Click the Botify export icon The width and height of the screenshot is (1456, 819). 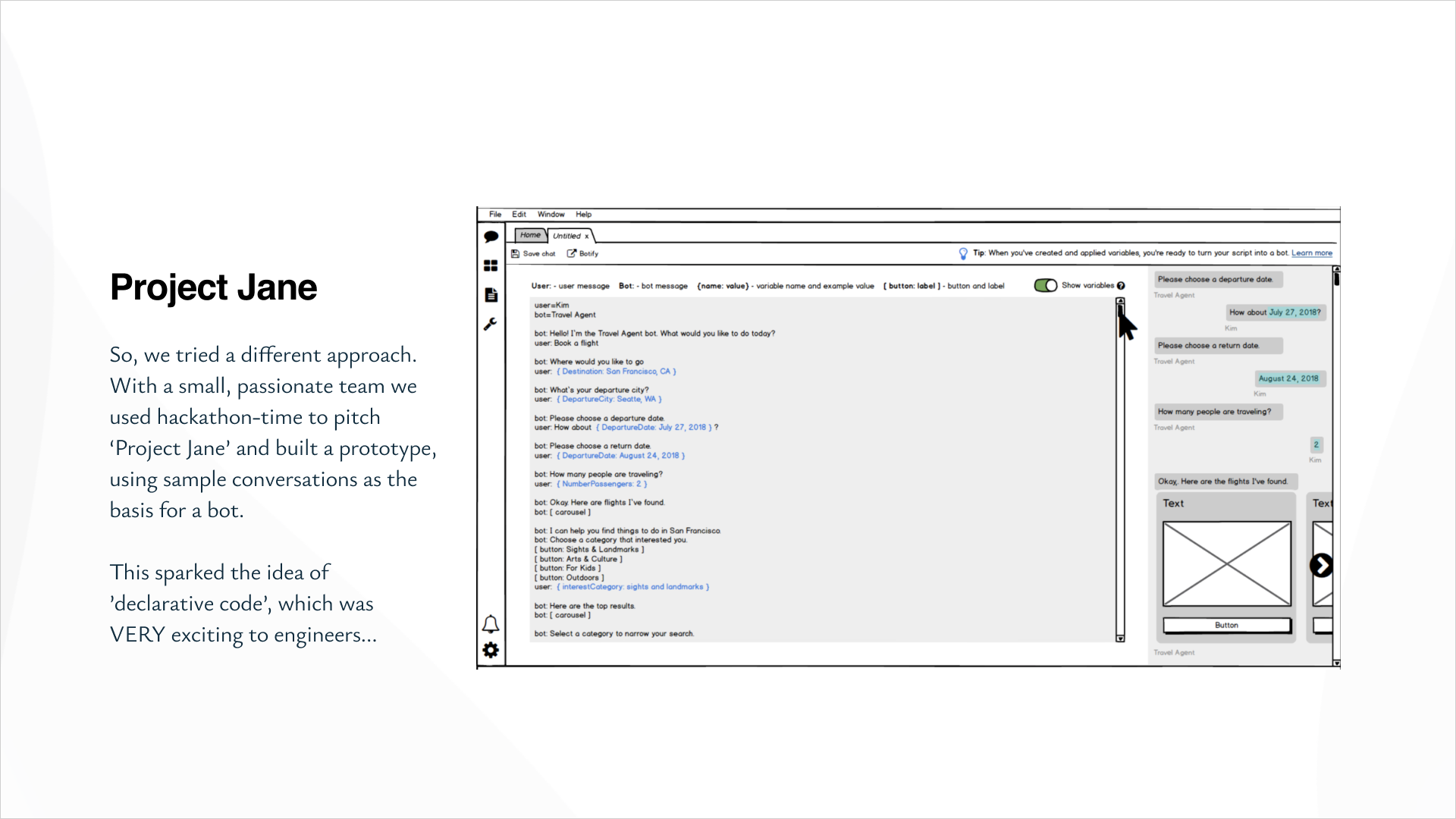[x=572, y=253]
